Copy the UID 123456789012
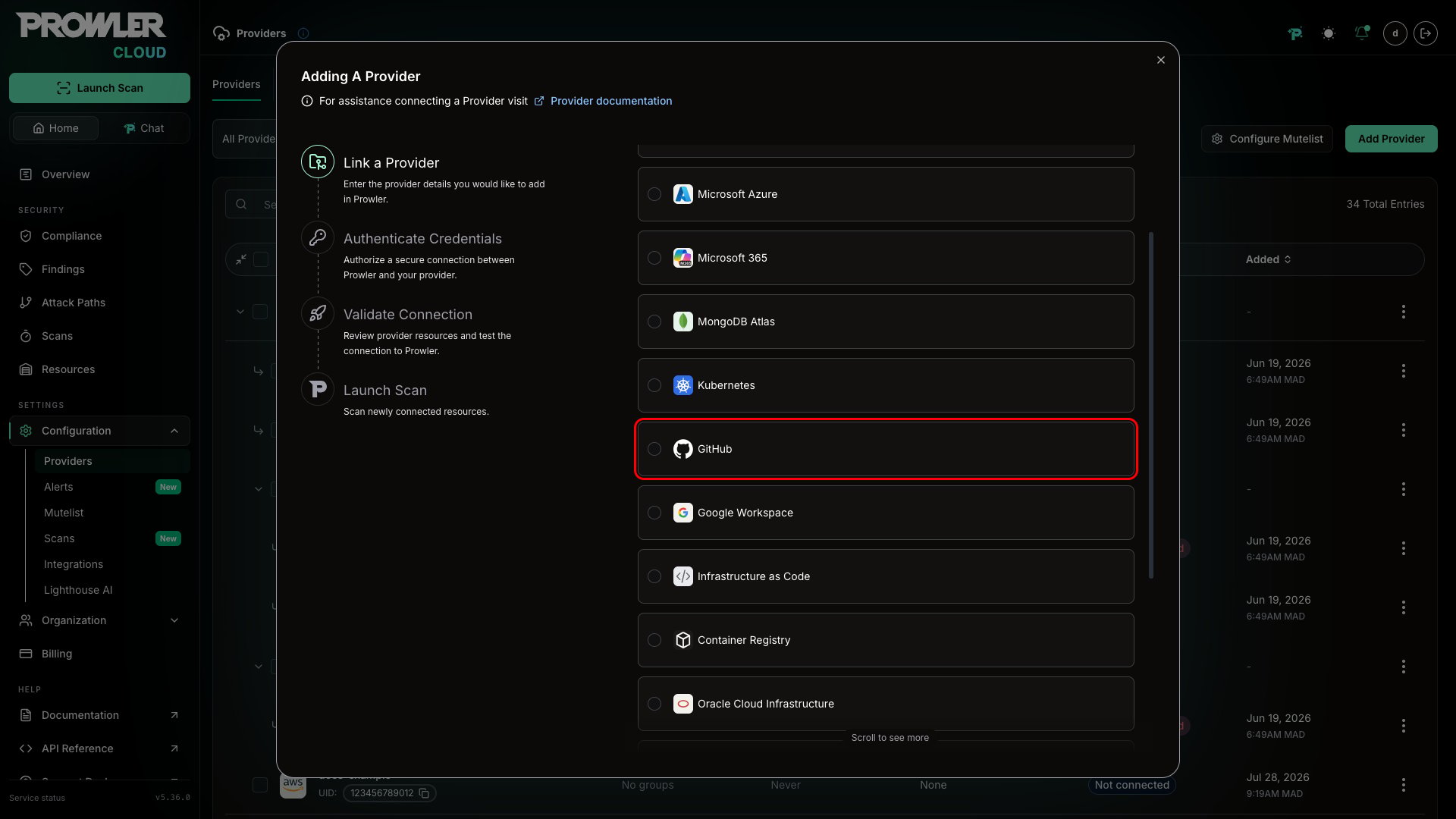Image resolution: width=1456 pixels, height=819 pixels. click(424, 793)
